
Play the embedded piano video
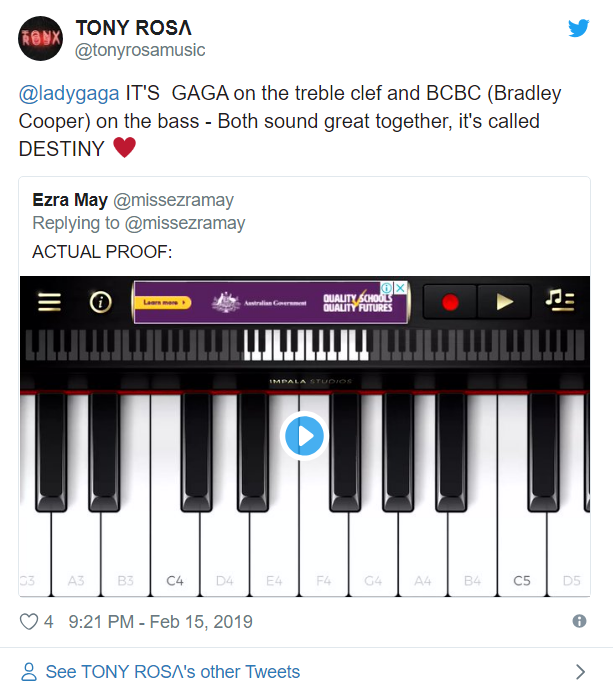[304, 436]
